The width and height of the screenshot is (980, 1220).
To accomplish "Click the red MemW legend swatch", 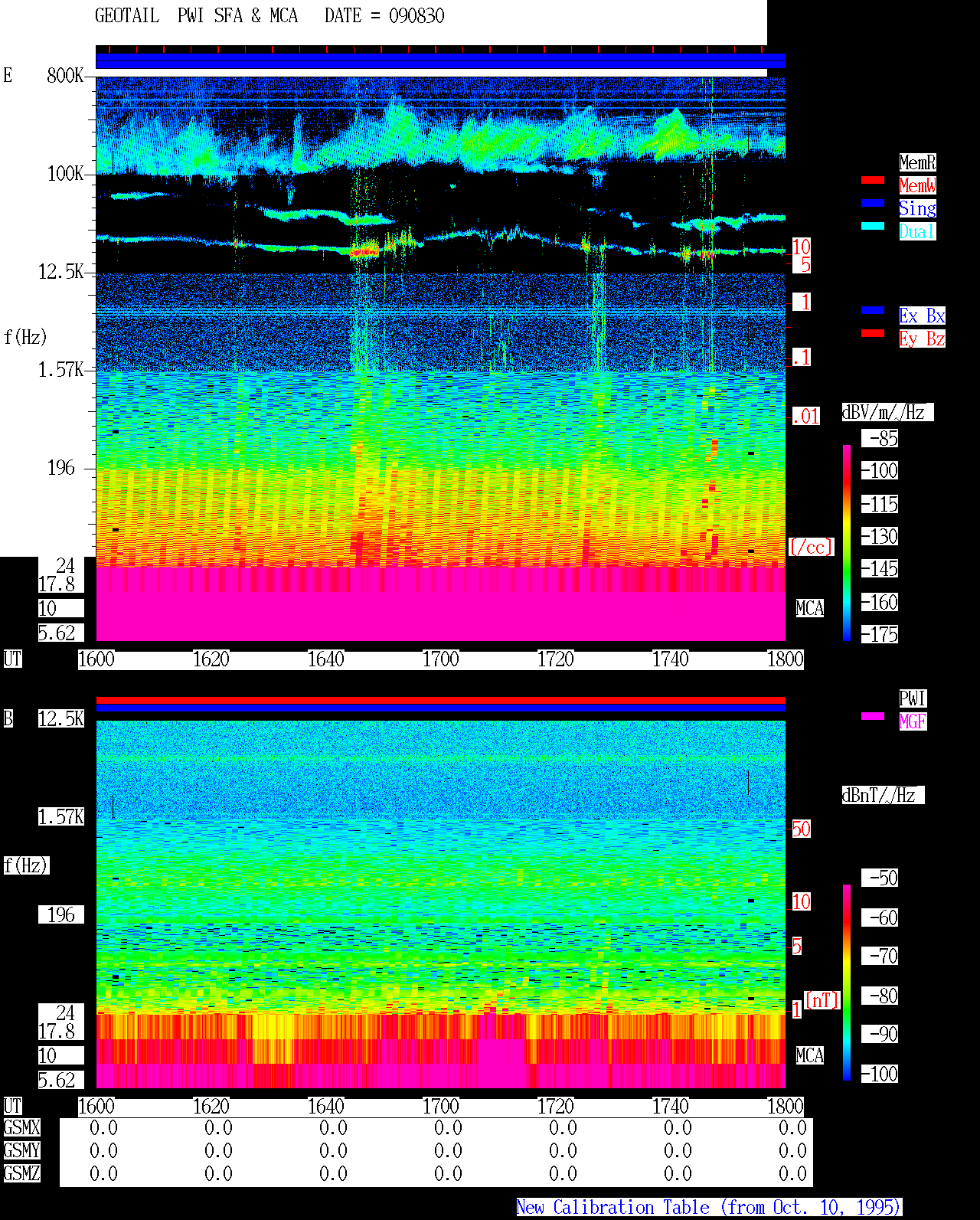I will click(x=873, y=180).
